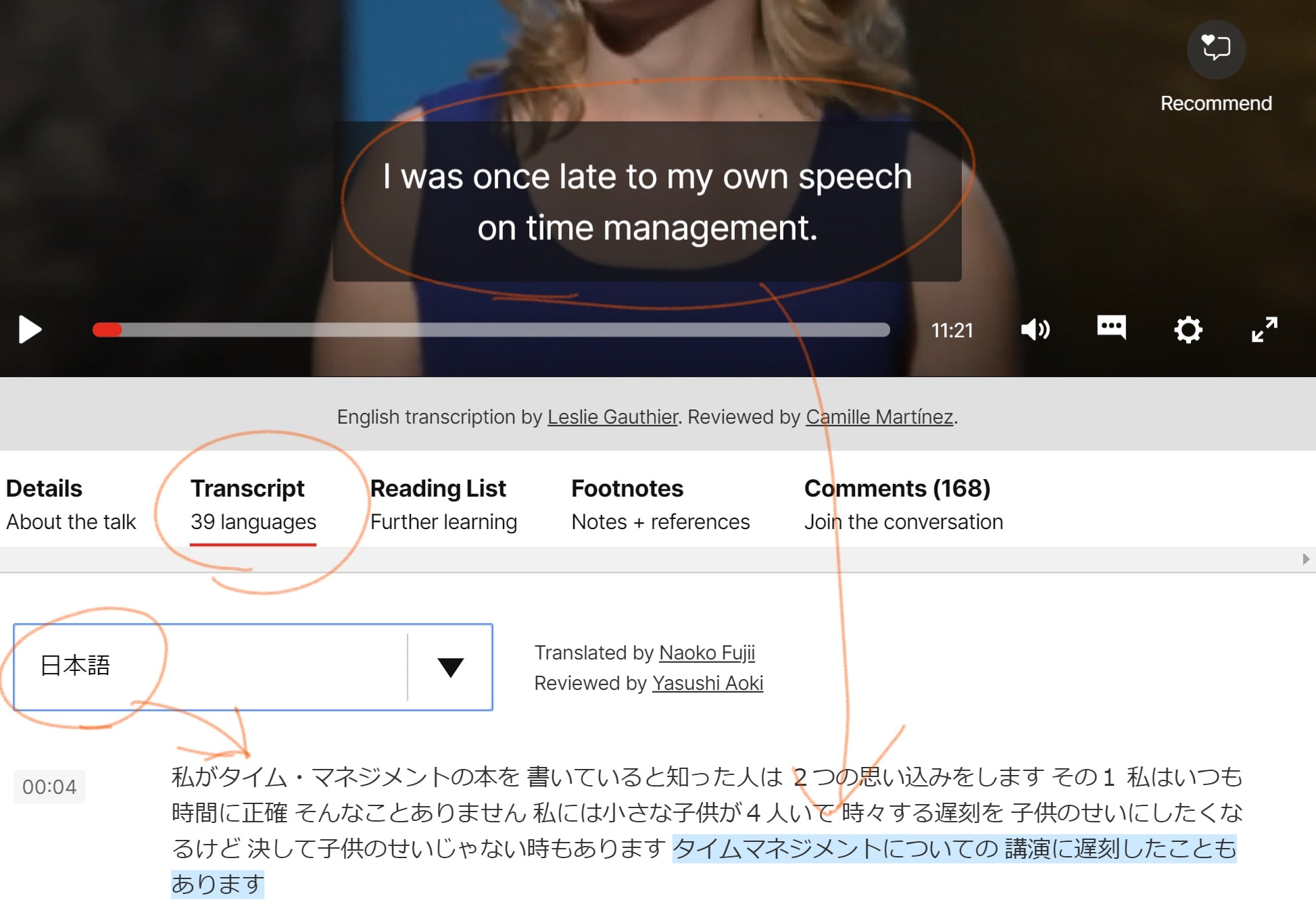Open reviewer Yasushi Aoki's link
The width and height of the screenshot is (1316, 923).
click(x=708, y=683)
